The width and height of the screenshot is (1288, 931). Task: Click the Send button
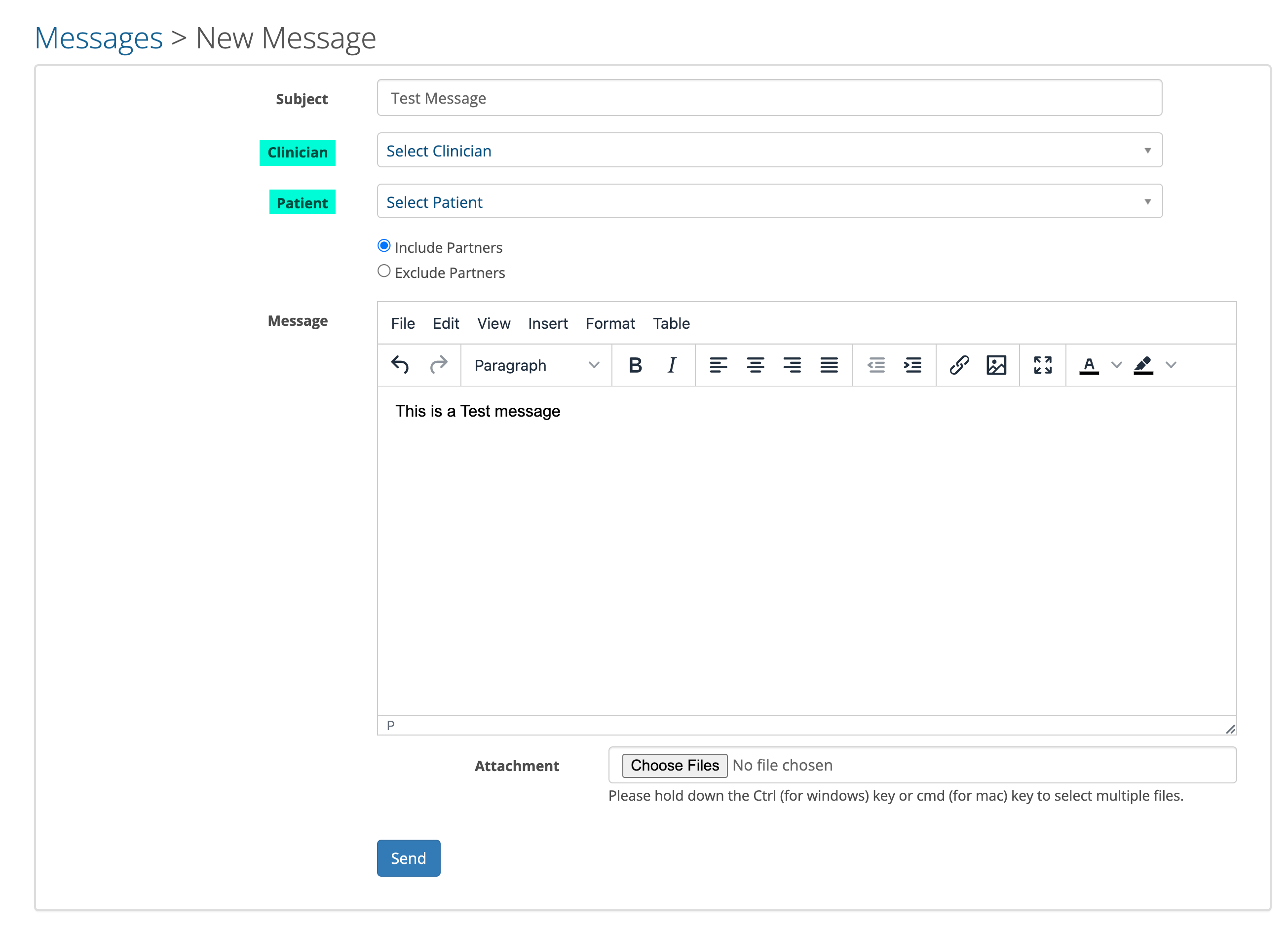pyautogui.click(x=408, y=858)
